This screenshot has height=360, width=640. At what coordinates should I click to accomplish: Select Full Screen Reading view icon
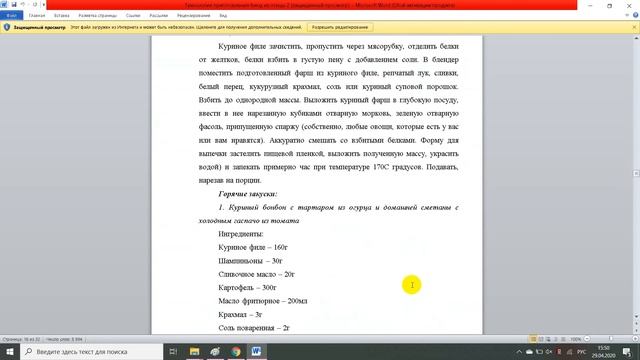(x=541, y=339)
